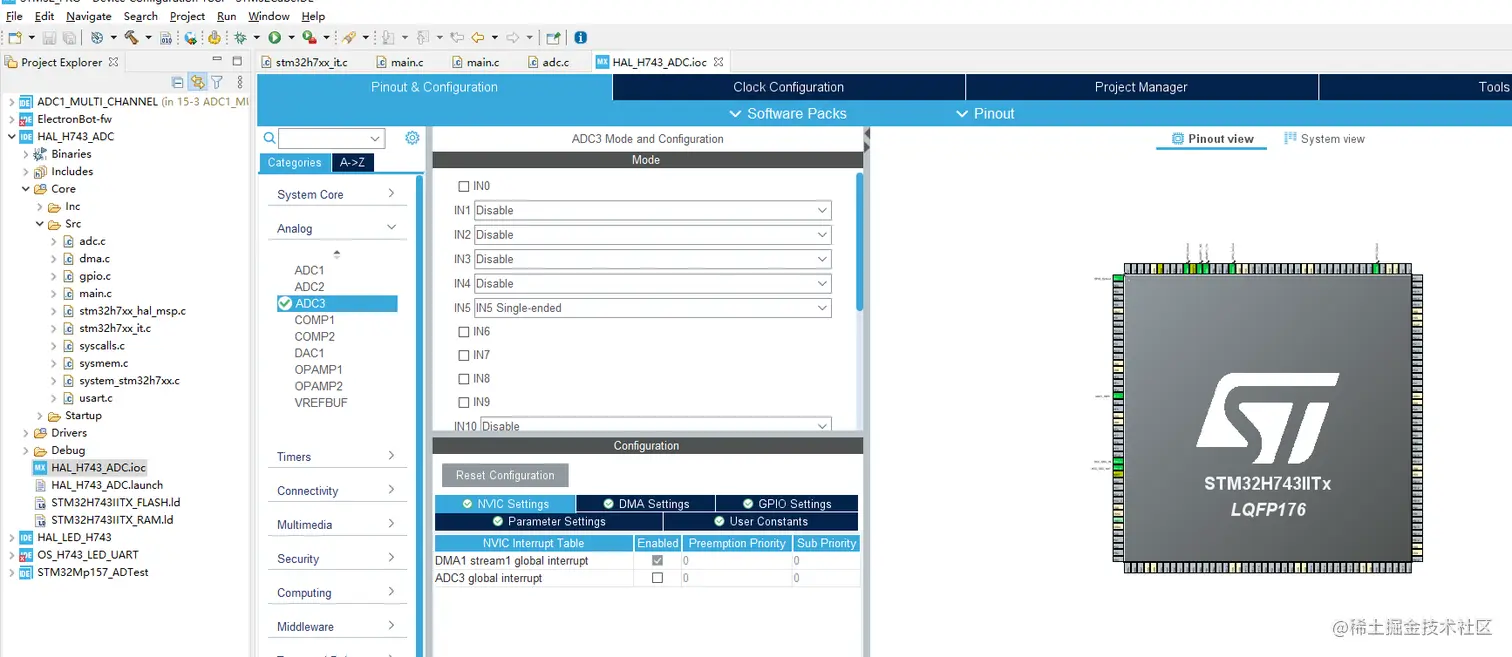Click the External Tools run icon
Screen dimensions: 1512x657
(x=309, y=38)
